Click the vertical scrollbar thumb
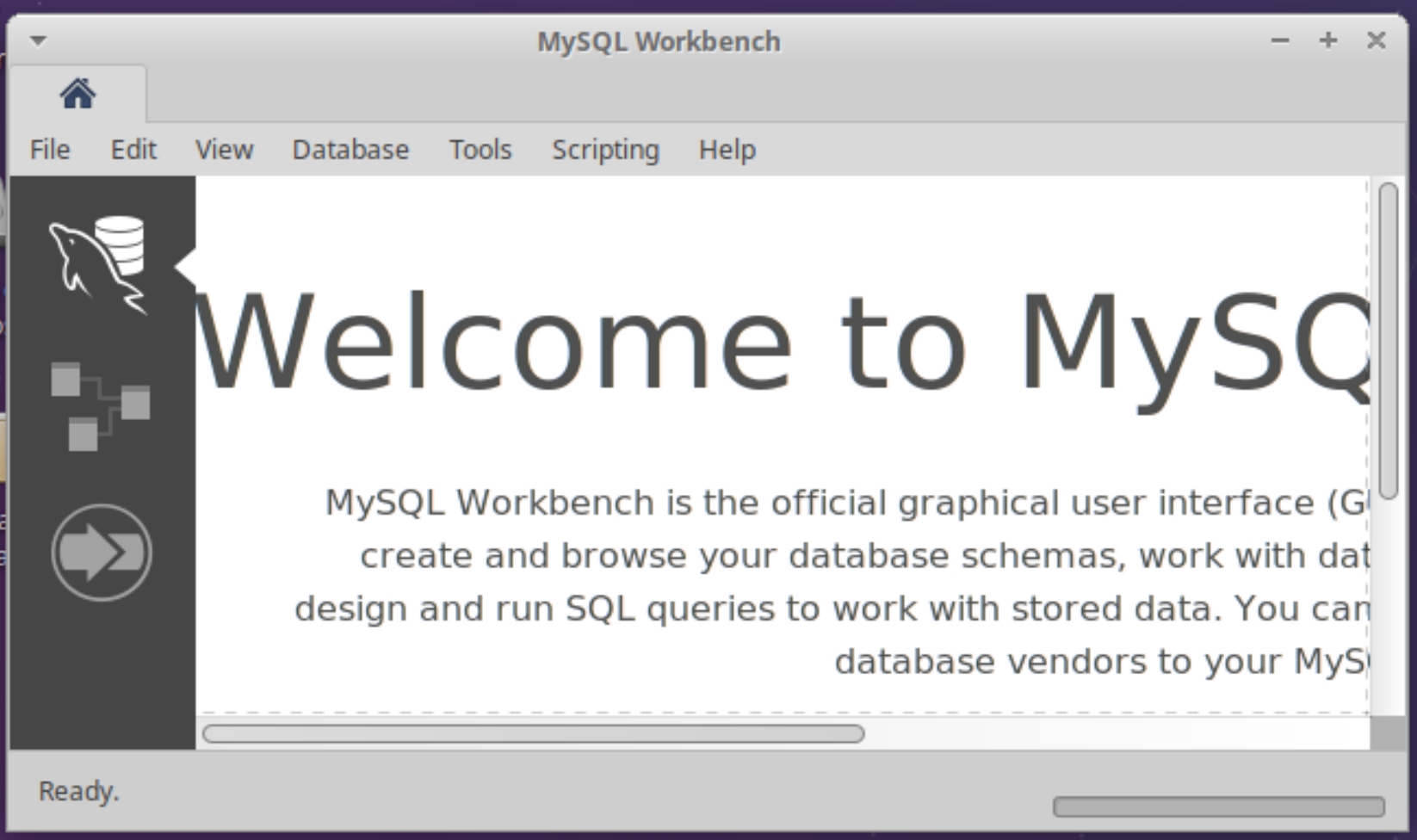The width and height of the screenshot is (1417, 840). pyautogui.click(x=1388, y=340)
